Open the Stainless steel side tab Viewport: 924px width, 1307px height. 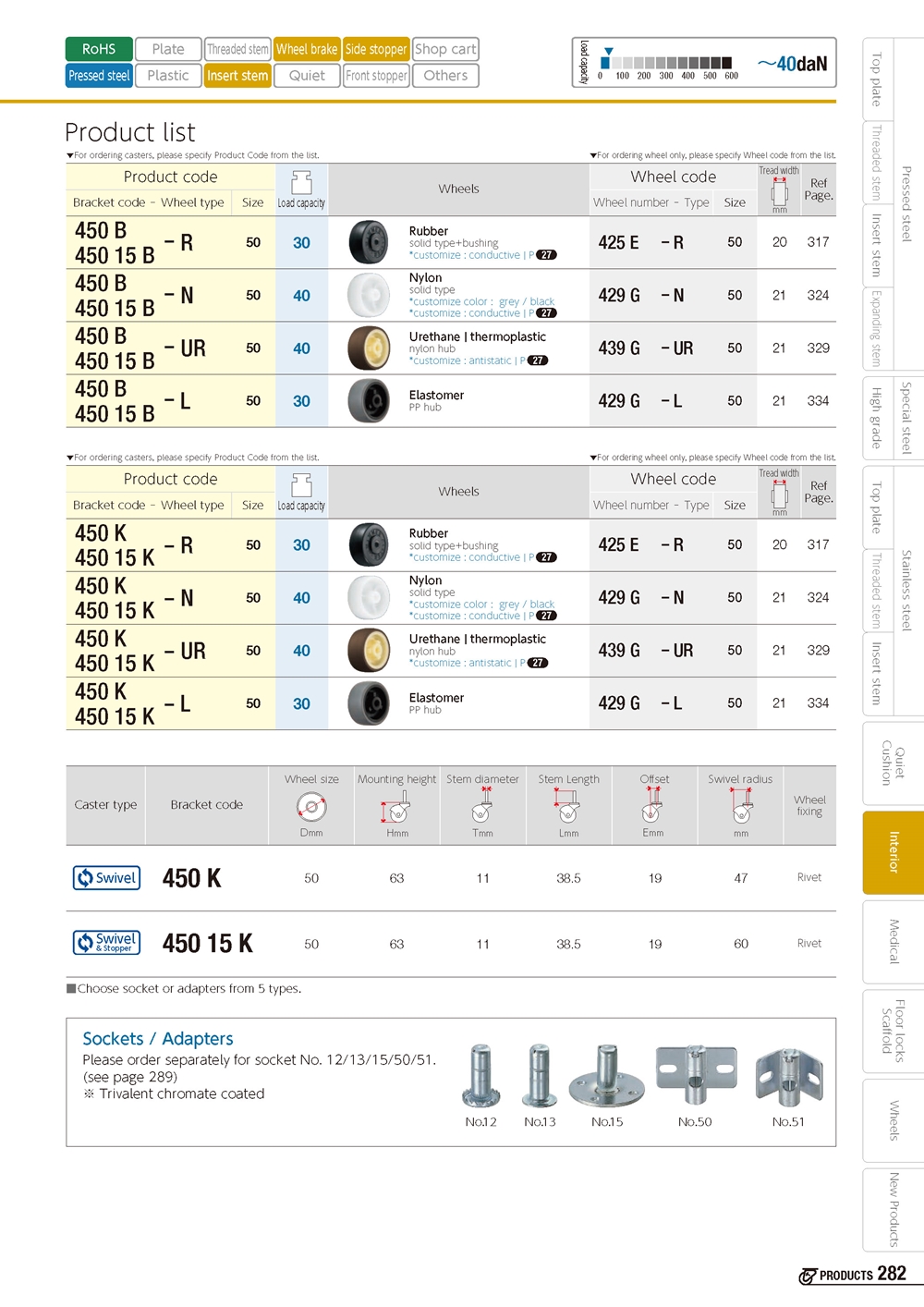click(x=906, y=590)
